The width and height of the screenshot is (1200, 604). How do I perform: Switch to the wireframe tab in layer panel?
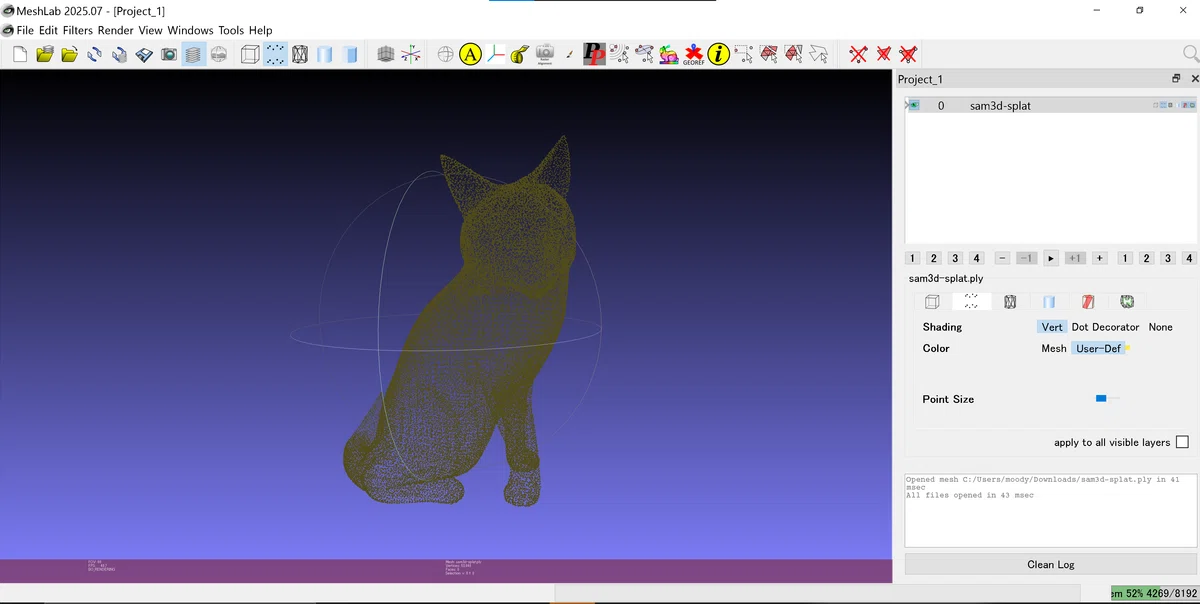pyautogui.click(x=1010, y=301)
